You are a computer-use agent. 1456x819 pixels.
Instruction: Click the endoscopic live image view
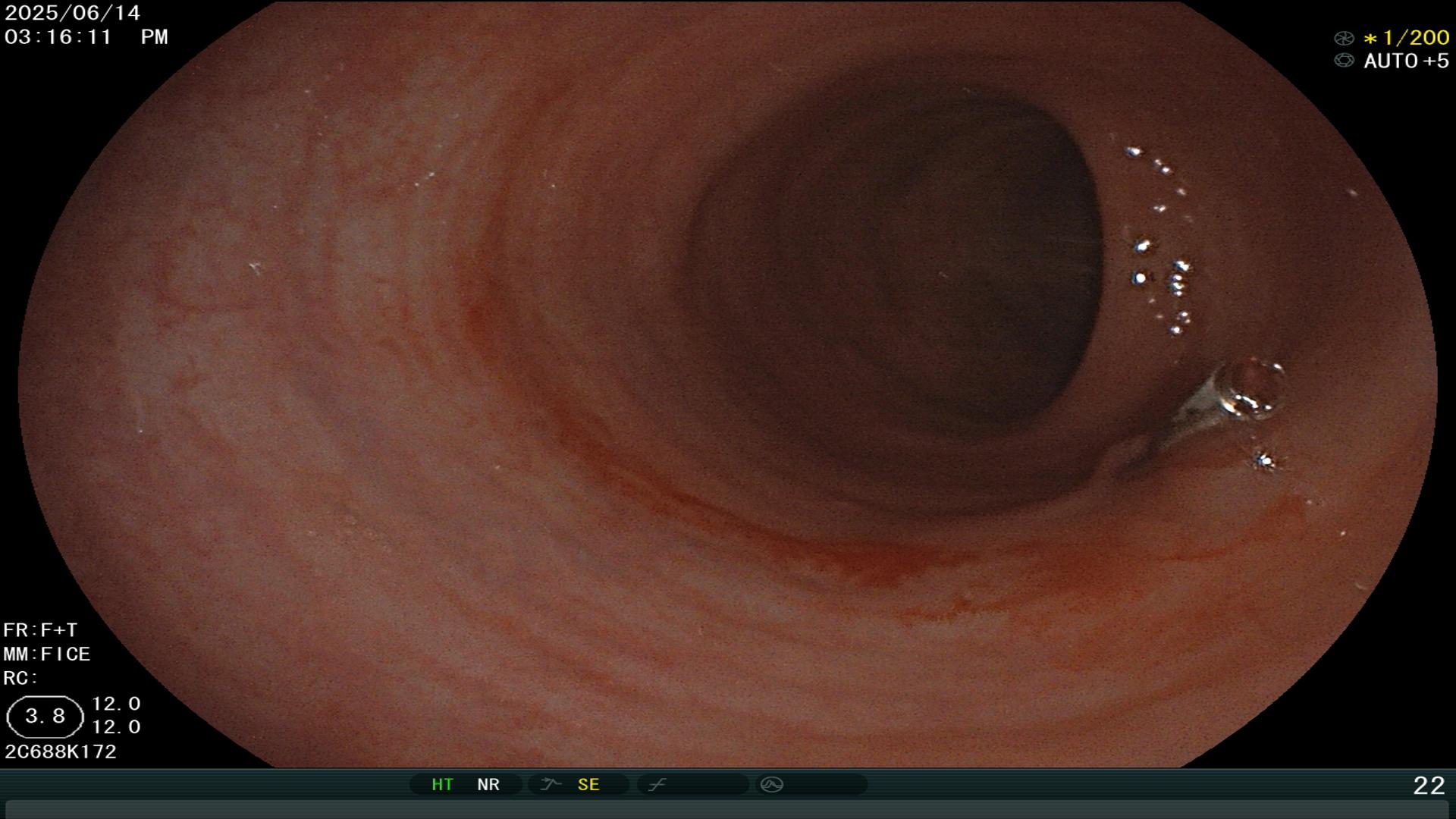click(x=728, y=384)
